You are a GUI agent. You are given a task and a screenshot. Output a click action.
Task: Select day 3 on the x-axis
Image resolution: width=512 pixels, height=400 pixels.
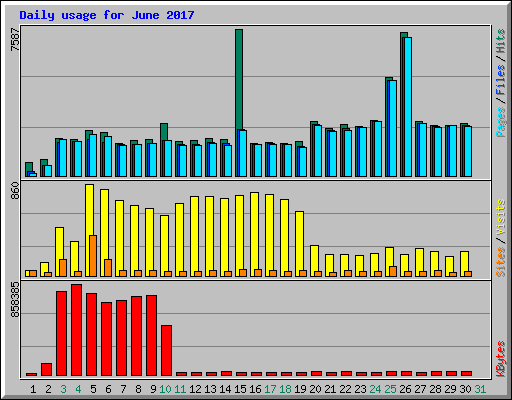point(63,389)
